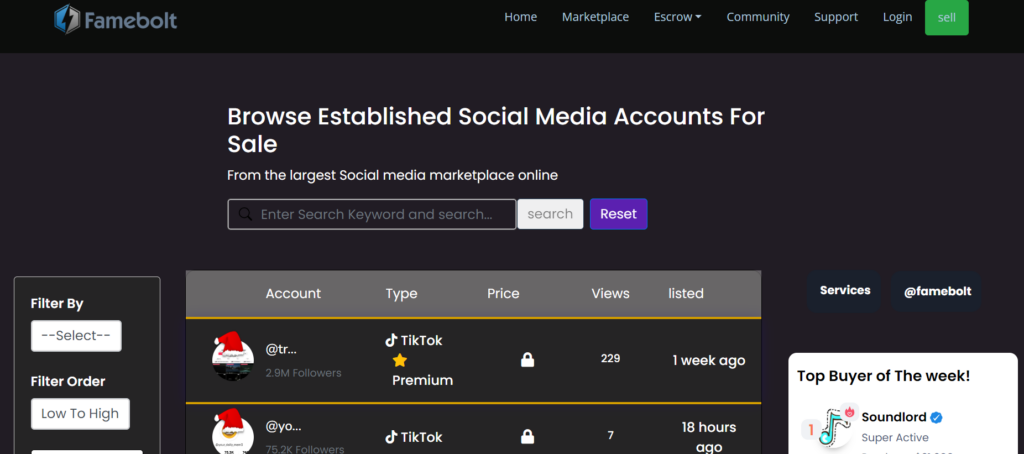Click the TikTok icon in @yo... row

391,437
